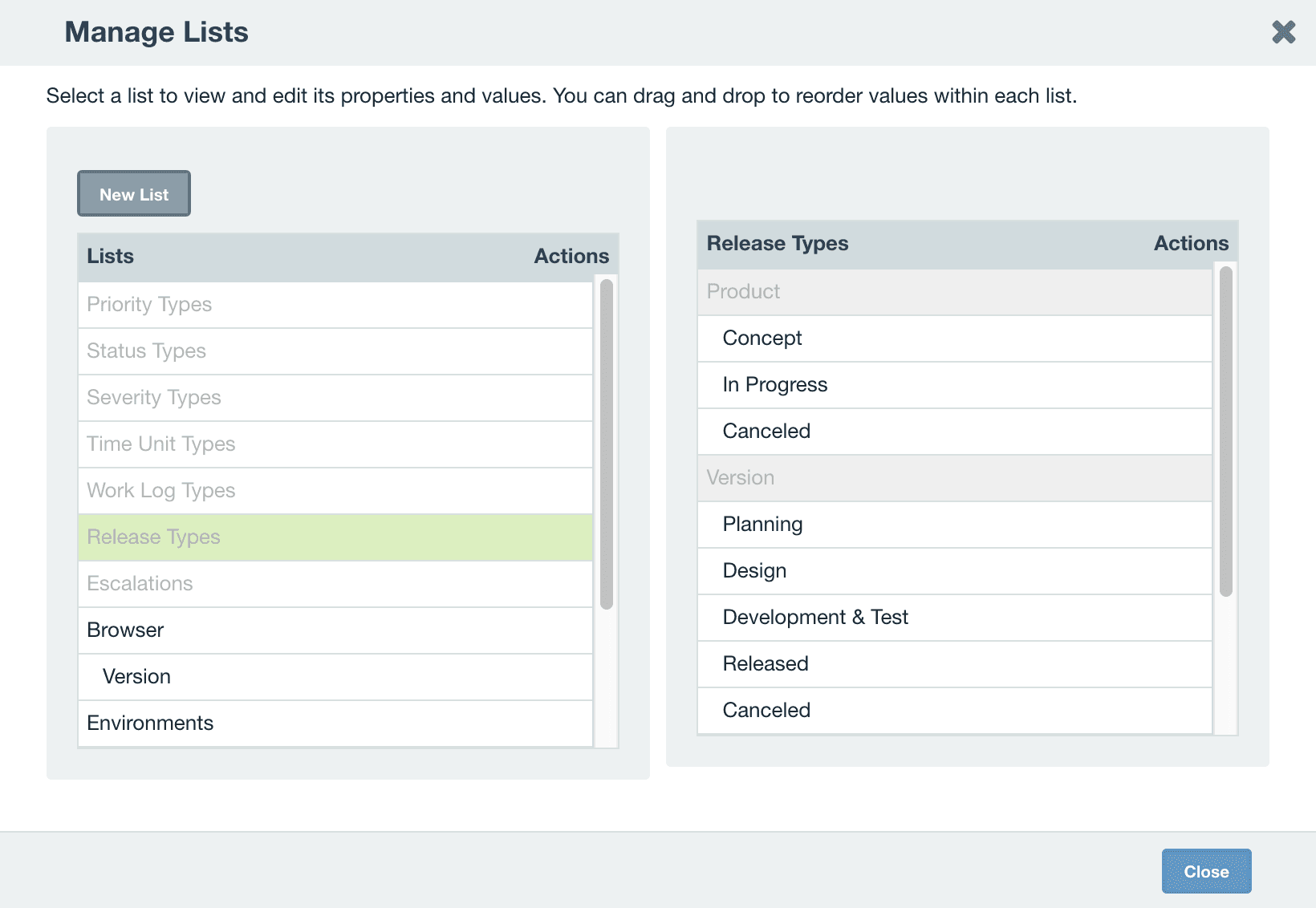The width and height of the screenshot is (1316, 908).
Task: Click the Version group row in Release Types
Action: coord(955,478)
